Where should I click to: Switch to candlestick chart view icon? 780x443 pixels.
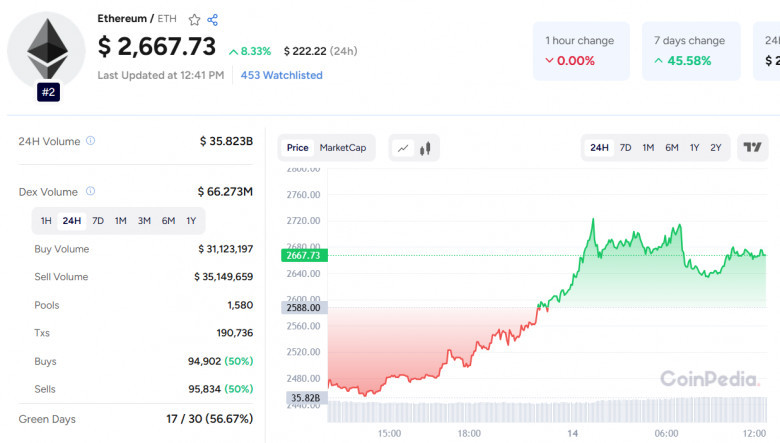425,148
